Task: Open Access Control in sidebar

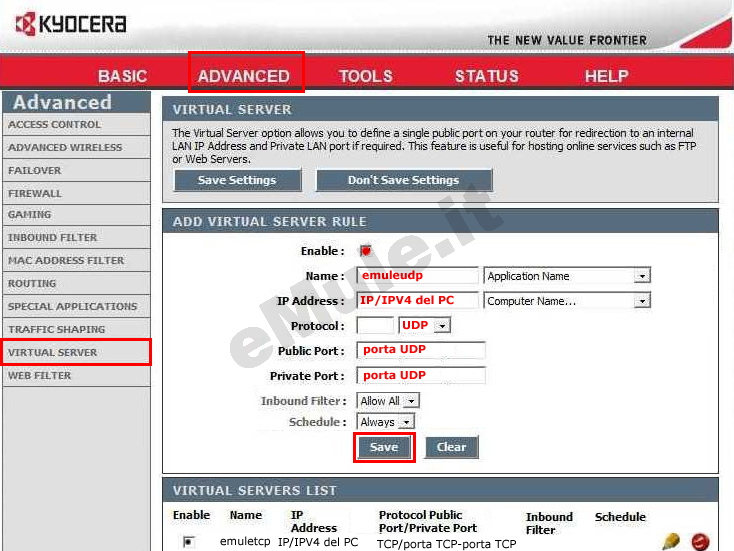Action: (x=76, y=125)
